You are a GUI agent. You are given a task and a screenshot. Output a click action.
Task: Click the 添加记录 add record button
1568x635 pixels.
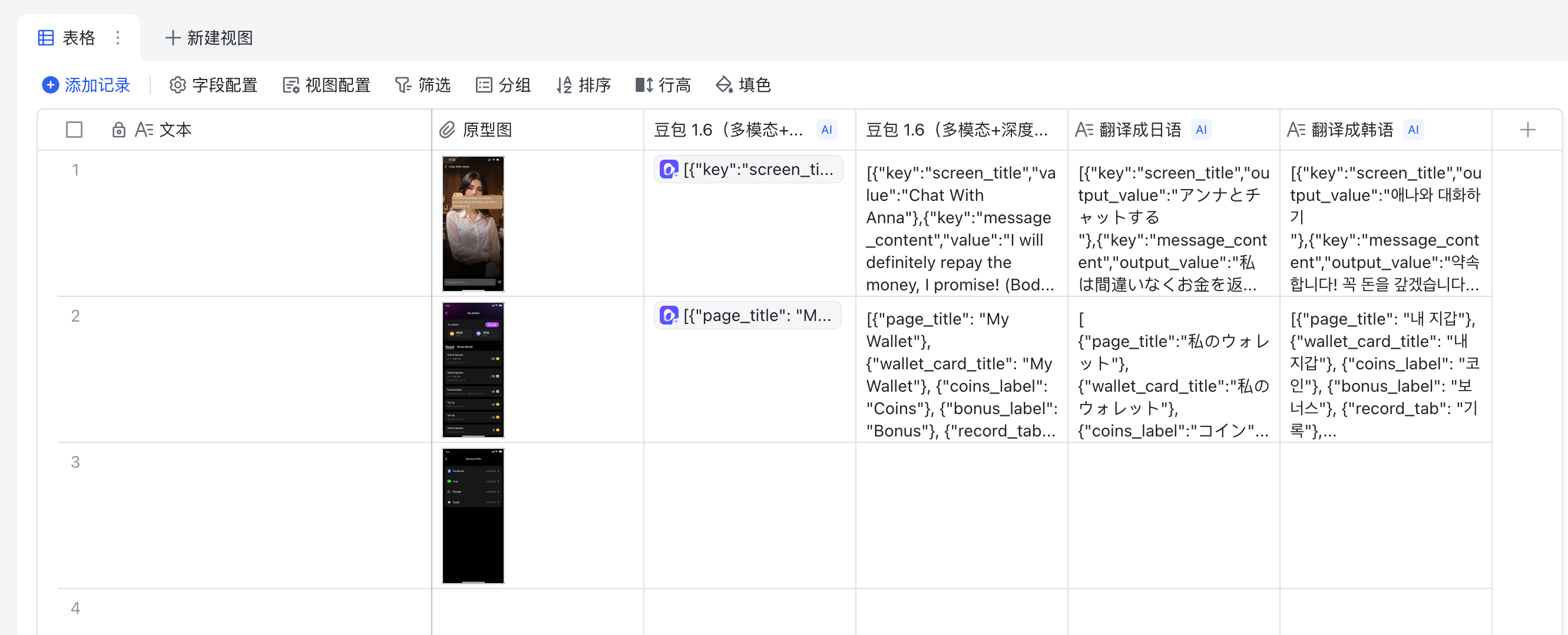tap(86, 85)
